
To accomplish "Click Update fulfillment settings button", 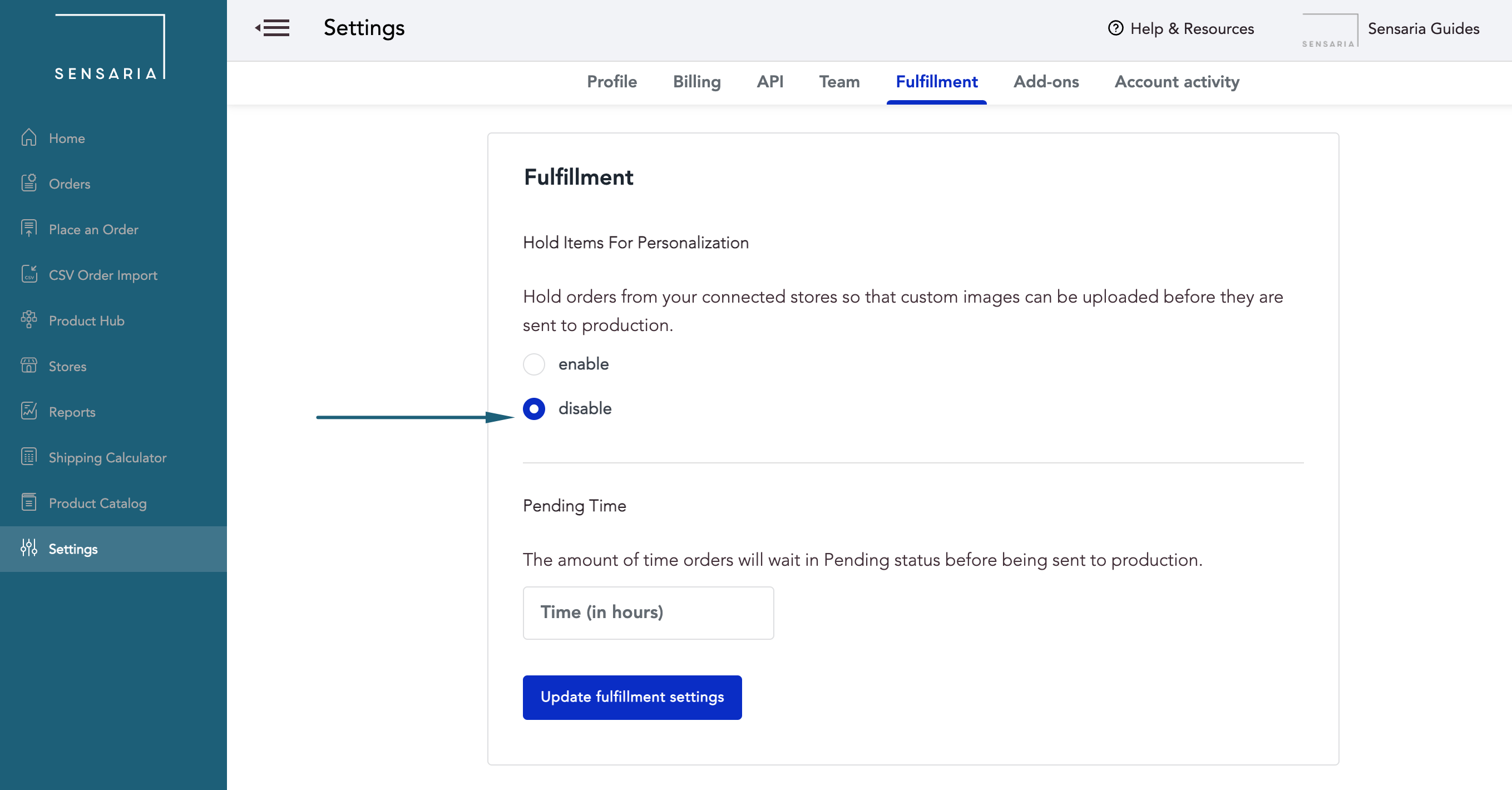I will click(632, 697).
